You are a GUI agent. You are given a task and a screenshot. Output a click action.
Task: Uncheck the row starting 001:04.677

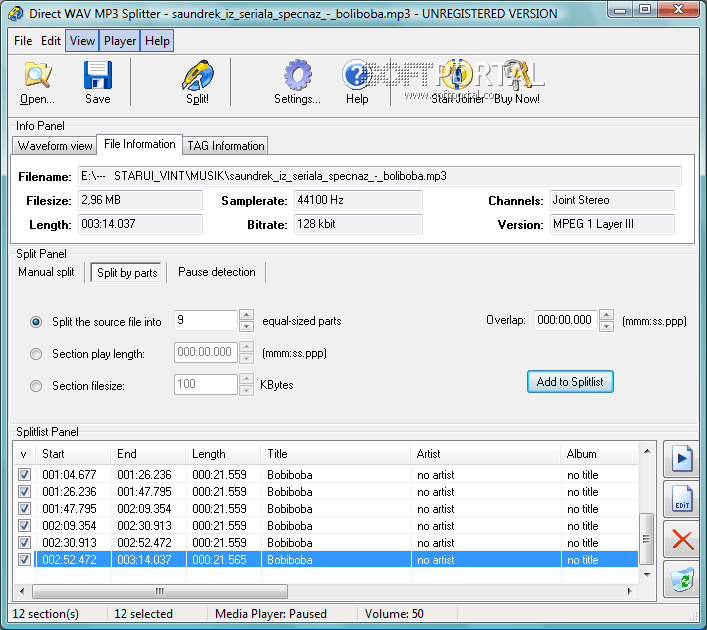[x=24, y=474]
